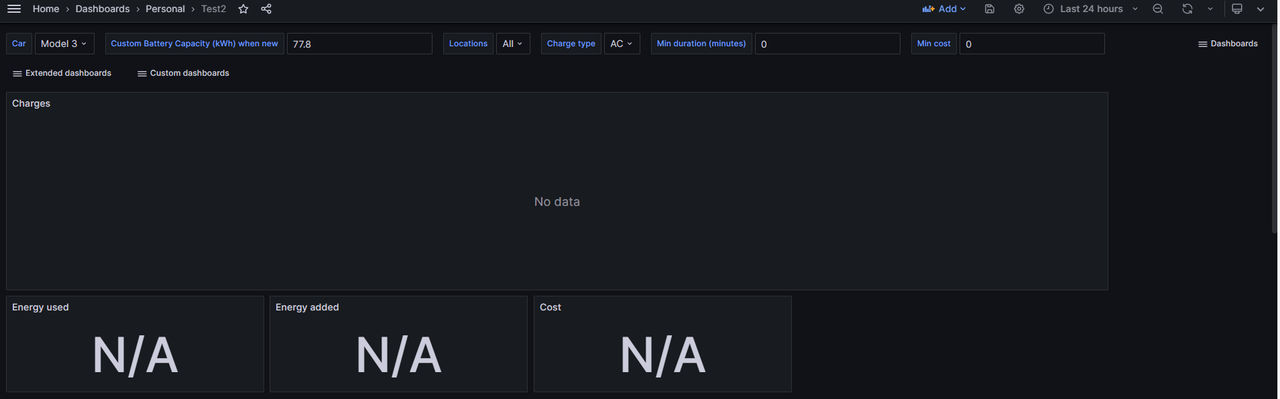This screenshot has height=399, width=1280.
Task: Open the hamburger main menu
Action: pyautogui.click(x=14, y=9)
